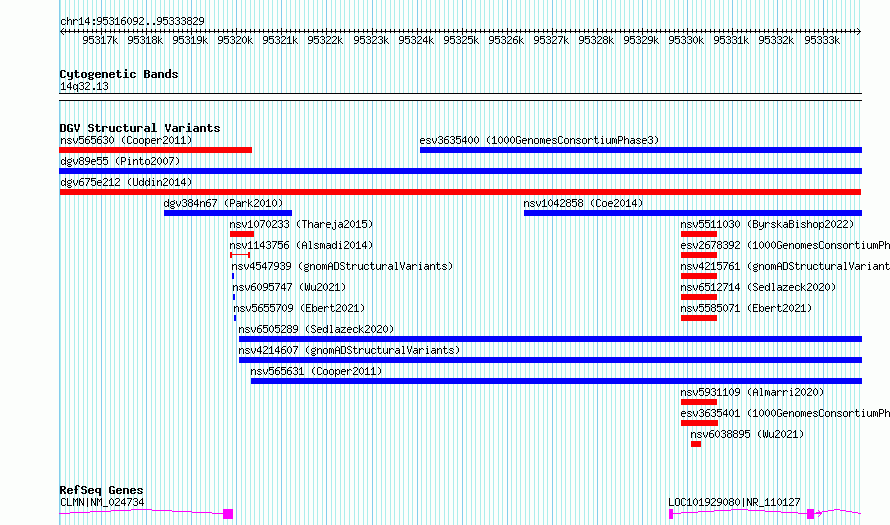Click the dgv89e55 (Pinto2007) blue bar

pos(461,171)
